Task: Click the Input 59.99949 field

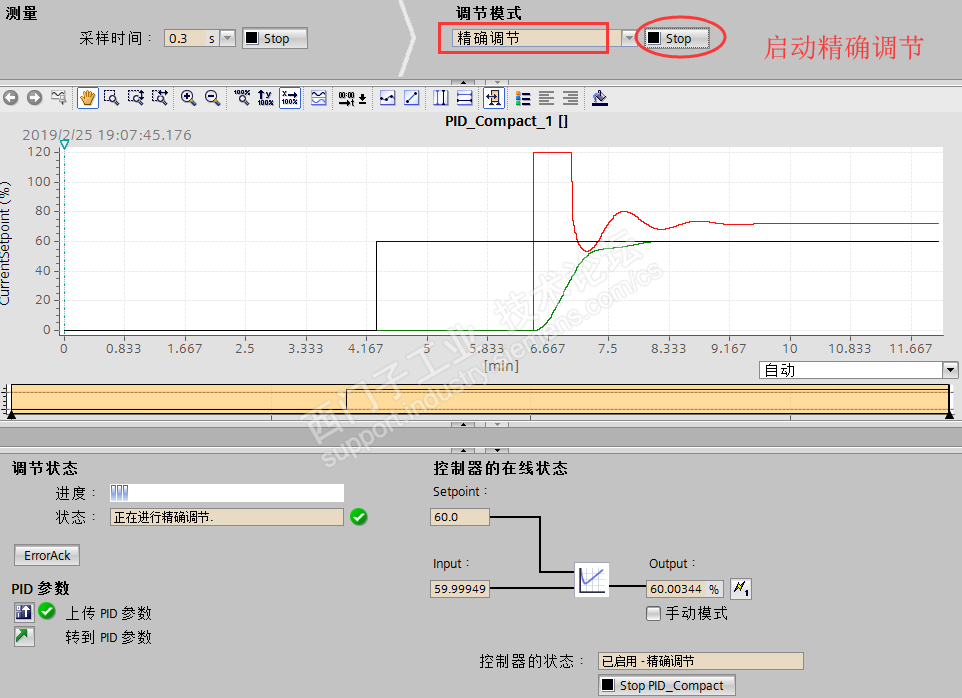Action: pyautogui.click(x=460, y=589)
